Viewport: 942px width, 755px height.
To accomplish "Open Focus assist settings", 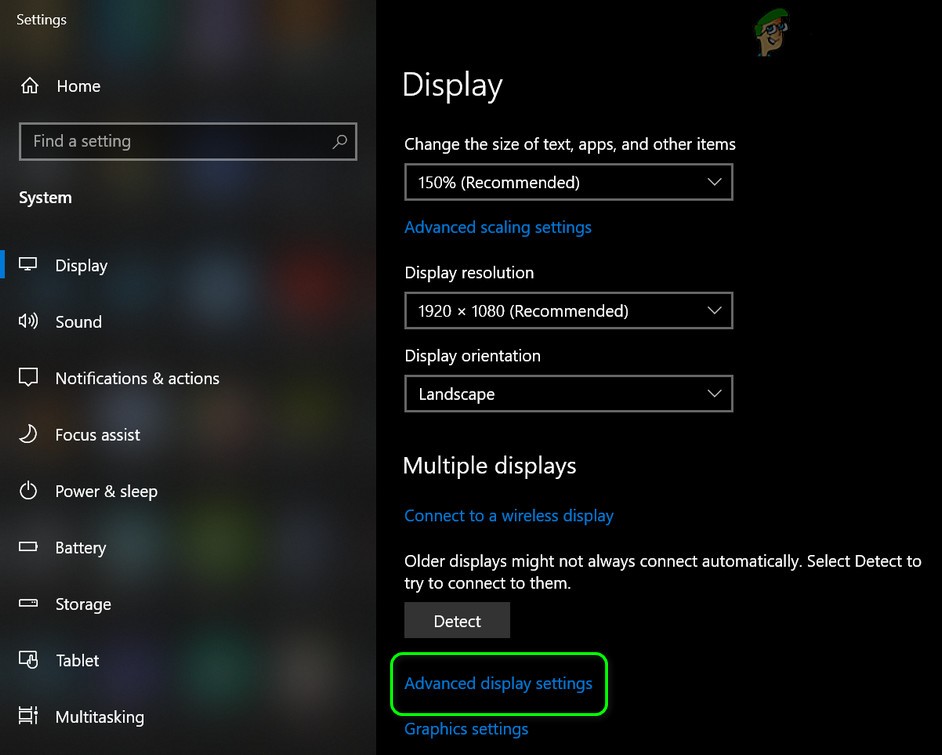I will click(28, 434).
